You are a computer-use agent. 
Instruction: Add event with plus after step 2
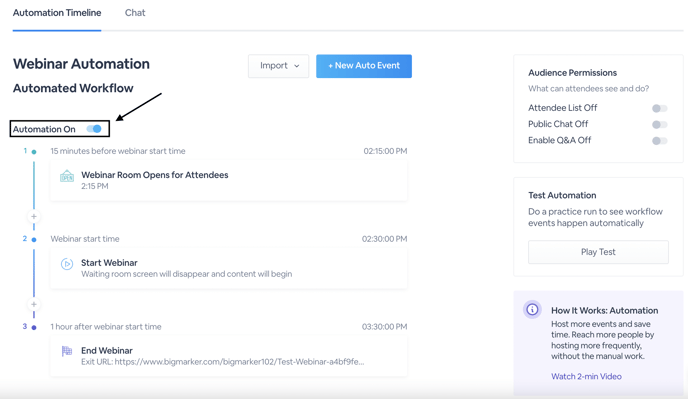(34, 304)
